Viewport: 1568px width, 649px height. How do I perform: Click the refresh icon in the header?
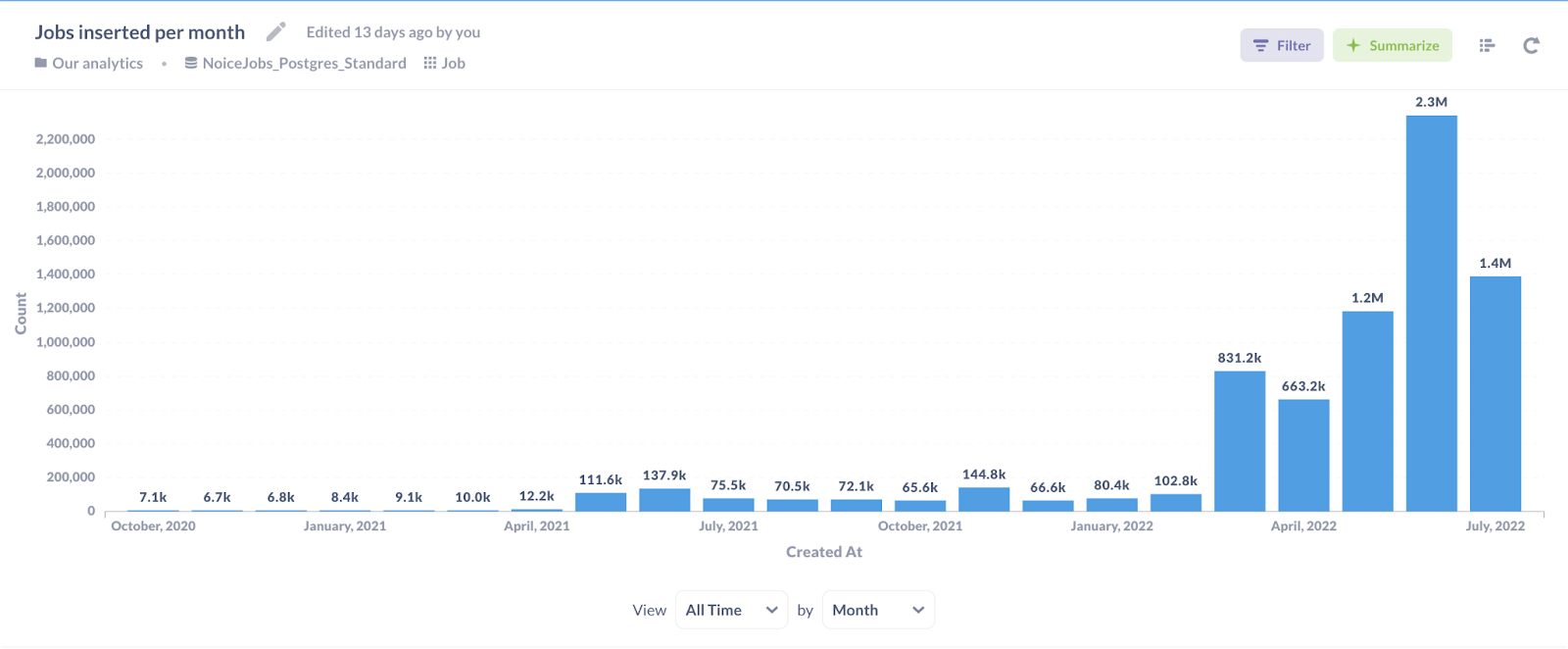(x=1531, y=45)
